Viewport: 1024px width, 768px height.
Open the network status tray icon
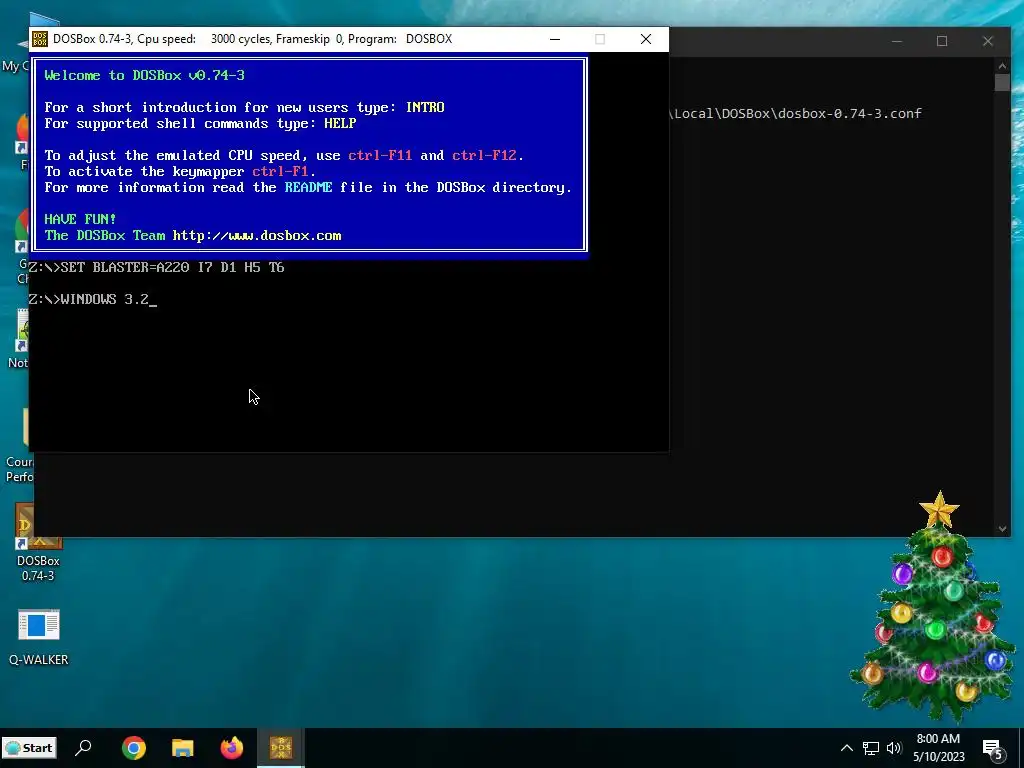click(x=871, y=748)
